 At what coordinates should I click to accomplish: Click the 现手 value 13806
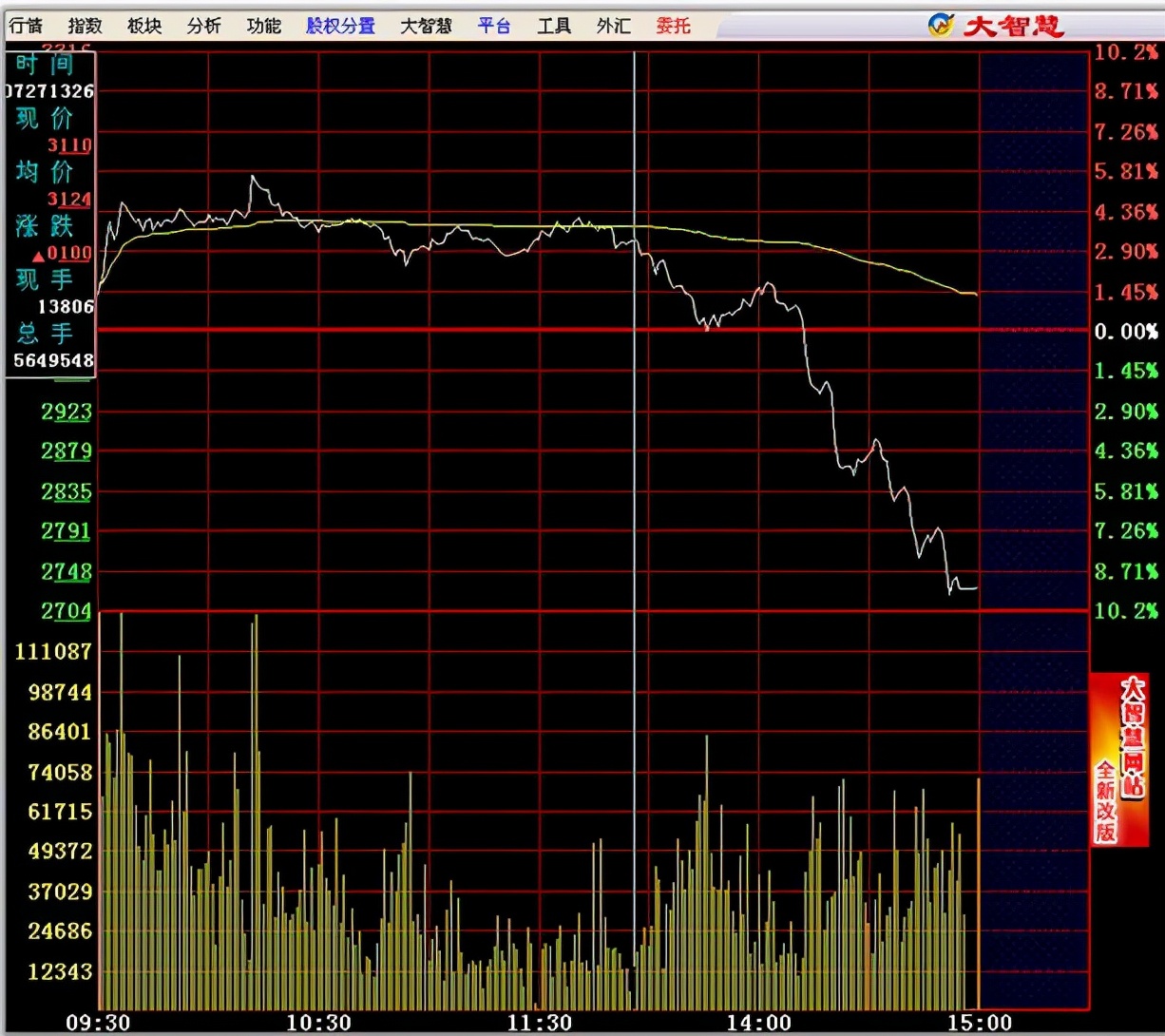pyautogui.click(x=66, y=306)
